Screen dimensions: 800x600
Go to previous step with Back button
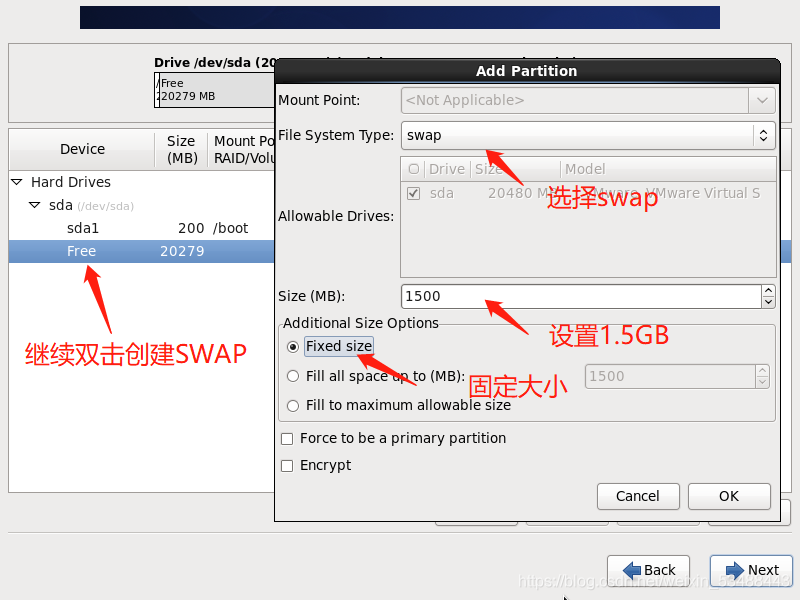[x=648, y=569]
